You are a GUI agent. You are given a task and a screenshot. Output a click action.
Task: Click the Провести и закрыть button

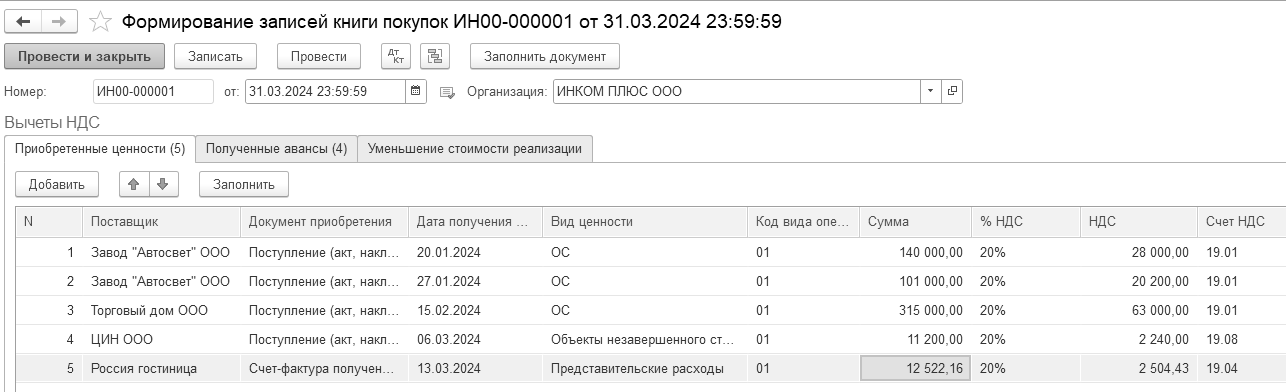pyautogui.click(x=84, y=56)
